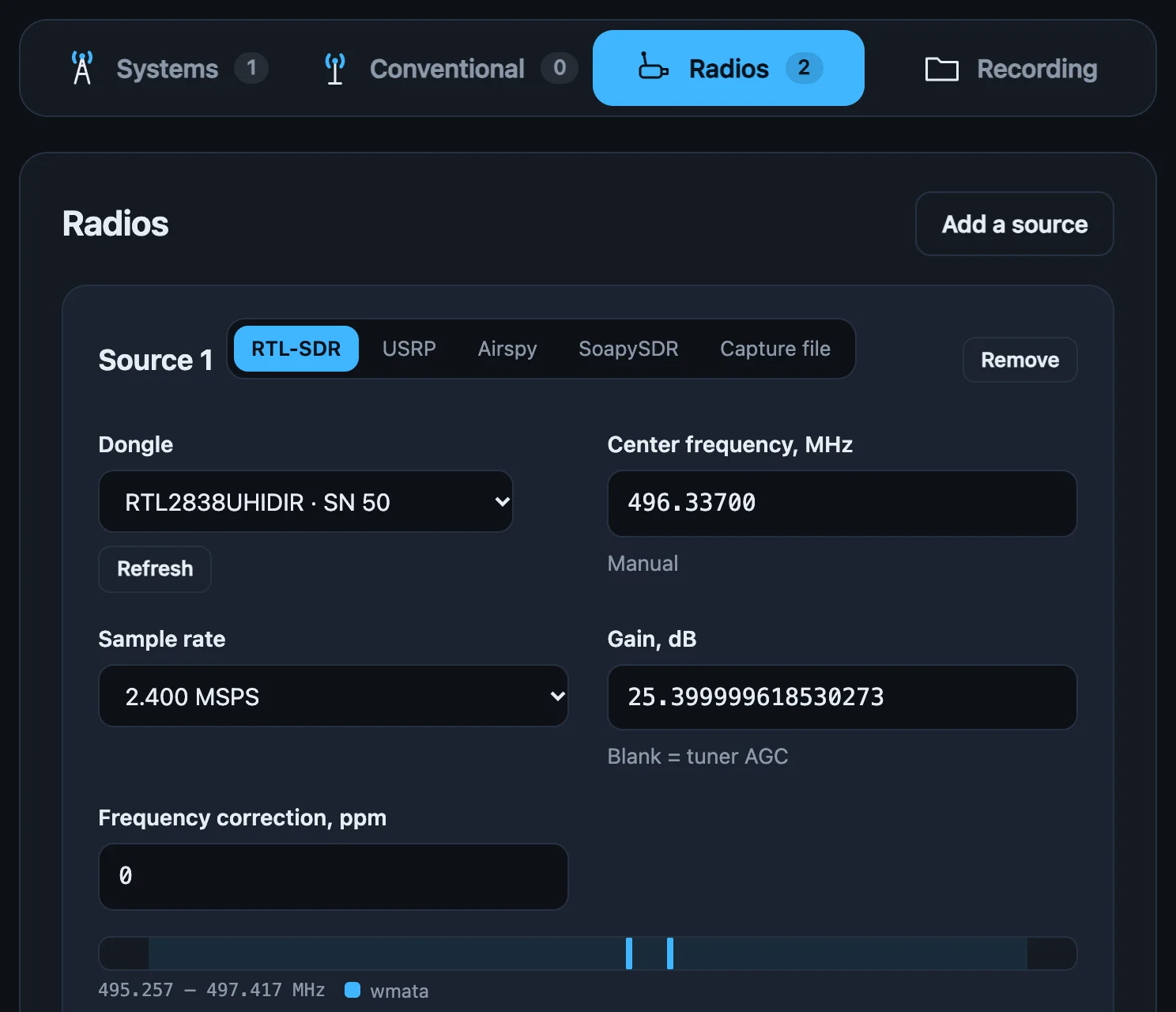This screenshot has width=1176, height=1012.
Task: Switch to the Conventional tab
Action: pyautogui.click(x=450, y=68)
